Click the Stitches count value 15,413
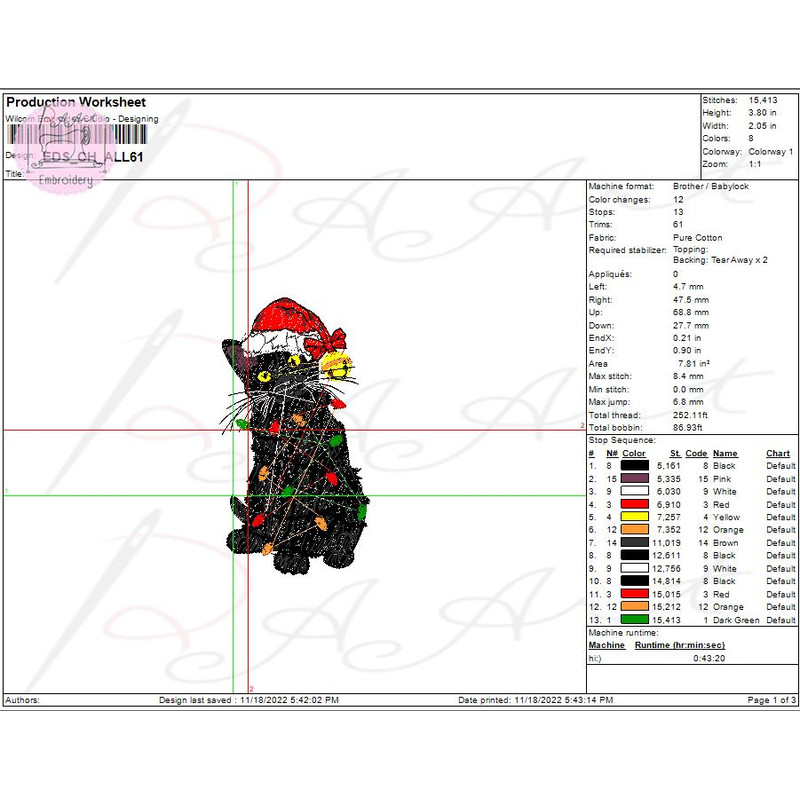 764,100
